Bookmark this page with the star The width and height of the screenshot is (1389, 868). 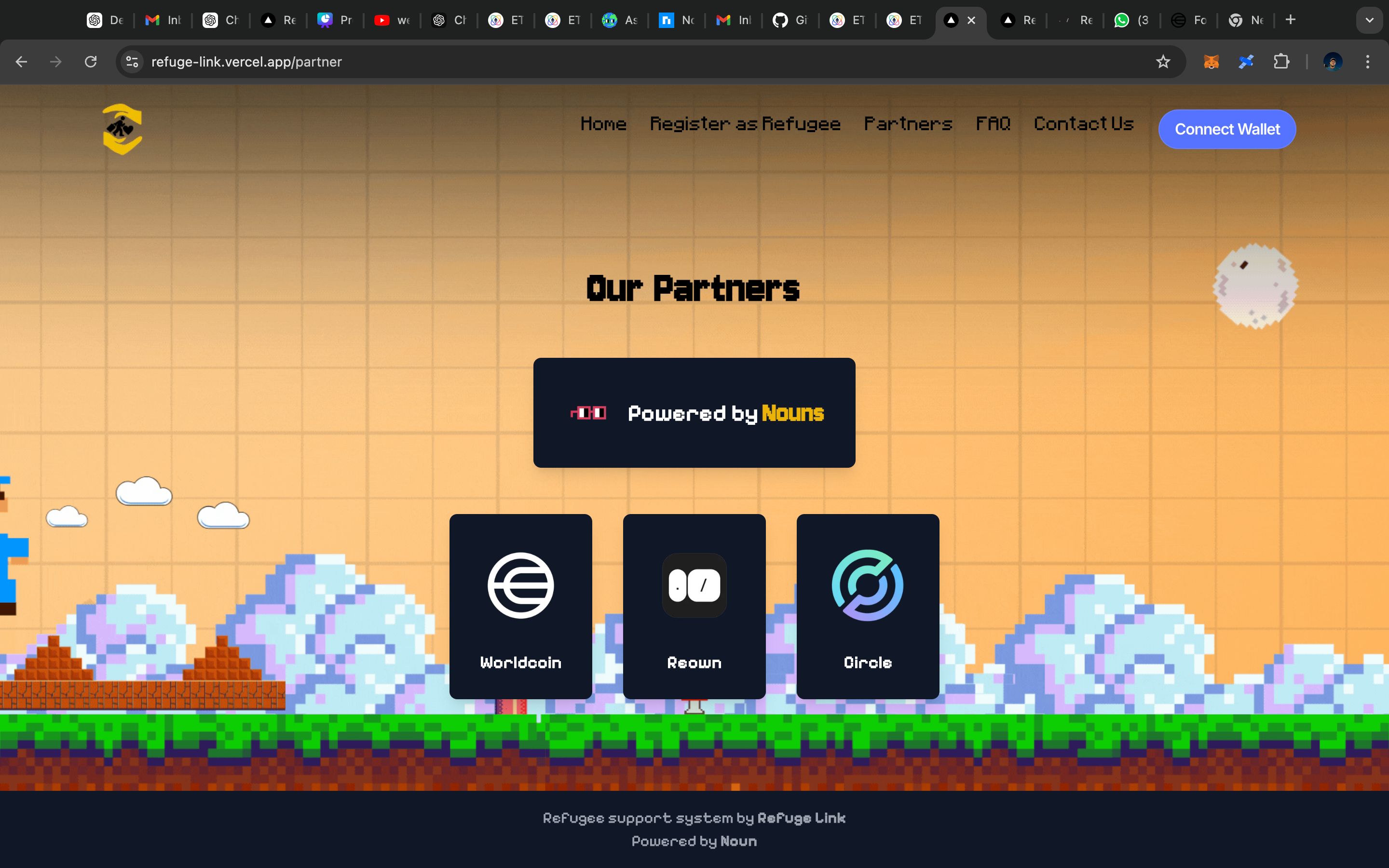1163,61
